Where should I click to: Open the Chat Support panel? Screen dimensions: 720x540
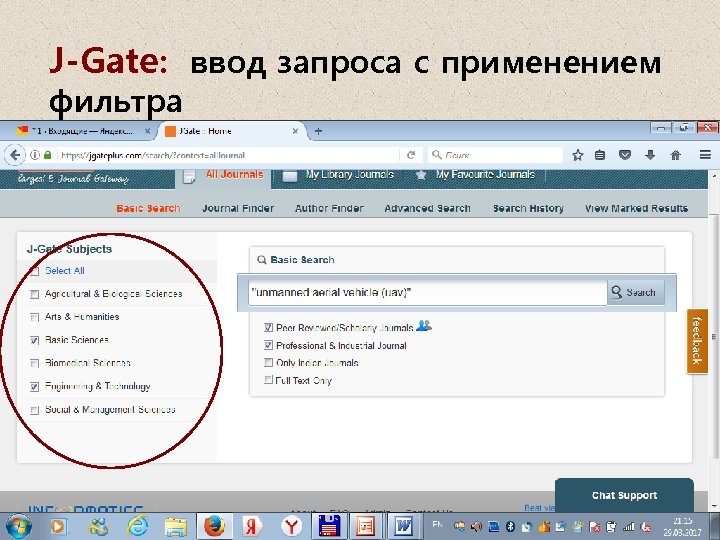(x=624, y=495)
